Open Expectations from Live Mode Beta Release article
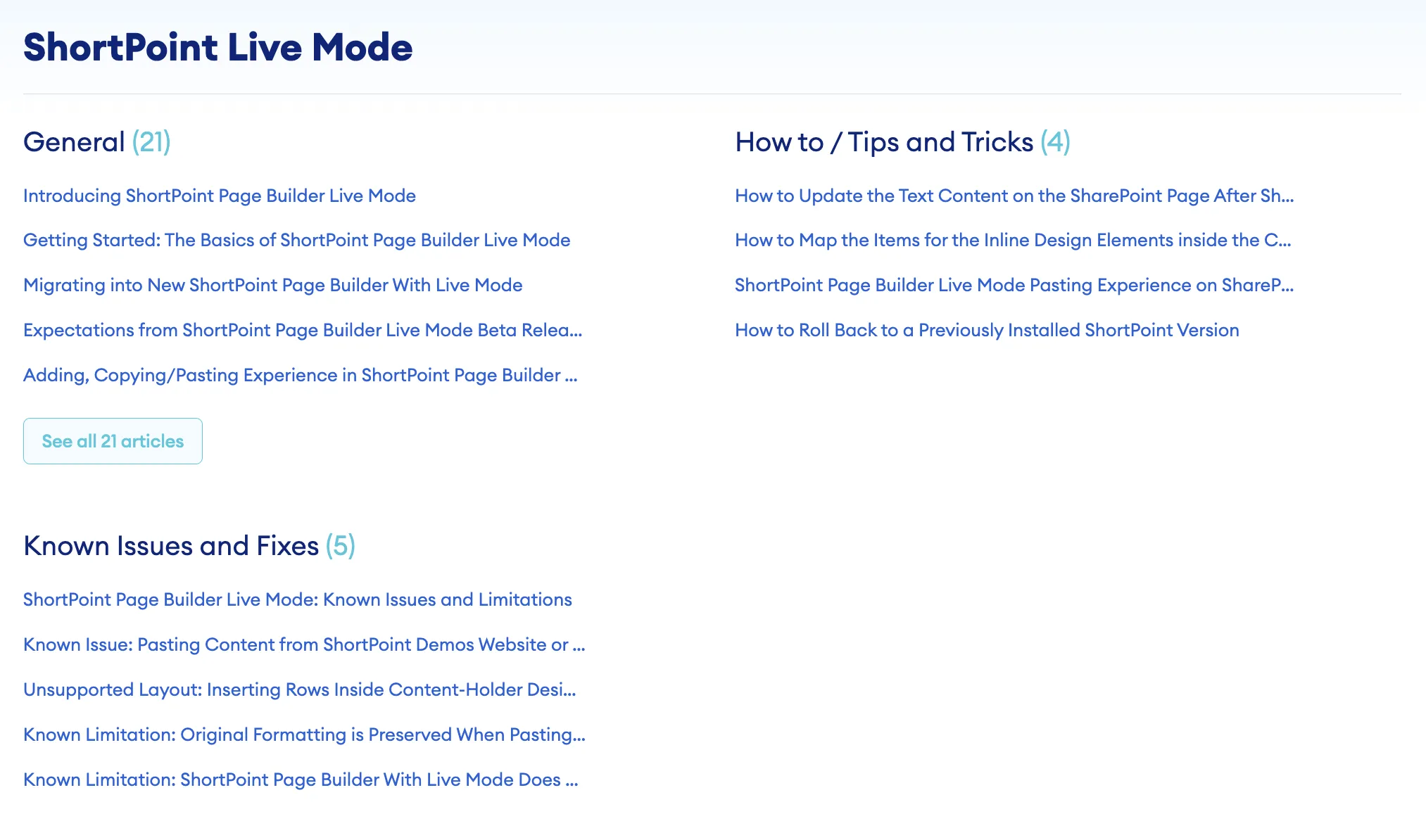 tap(303, 330)
